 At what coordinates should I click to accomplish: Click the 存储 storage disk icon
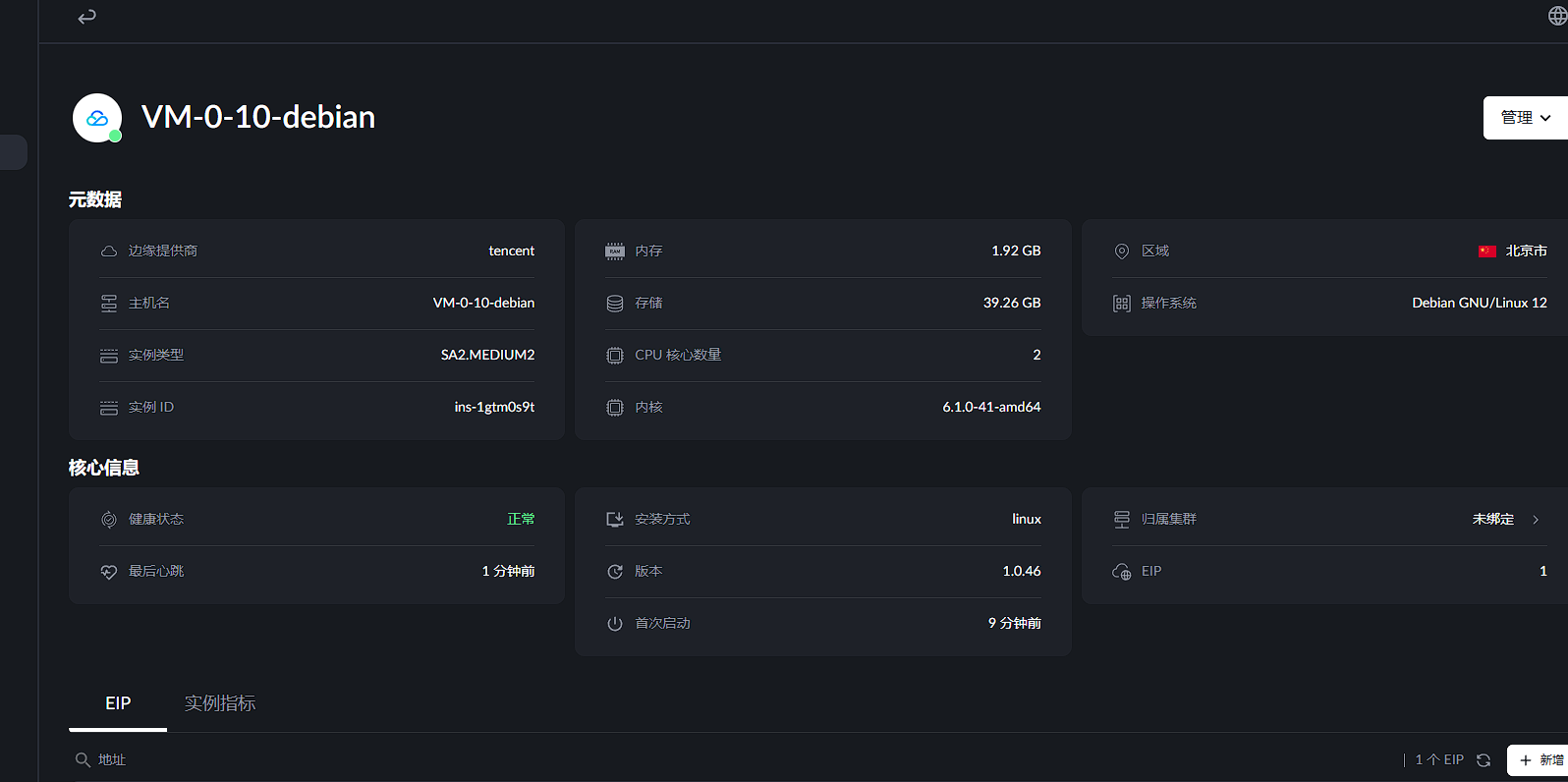[615, 304]
